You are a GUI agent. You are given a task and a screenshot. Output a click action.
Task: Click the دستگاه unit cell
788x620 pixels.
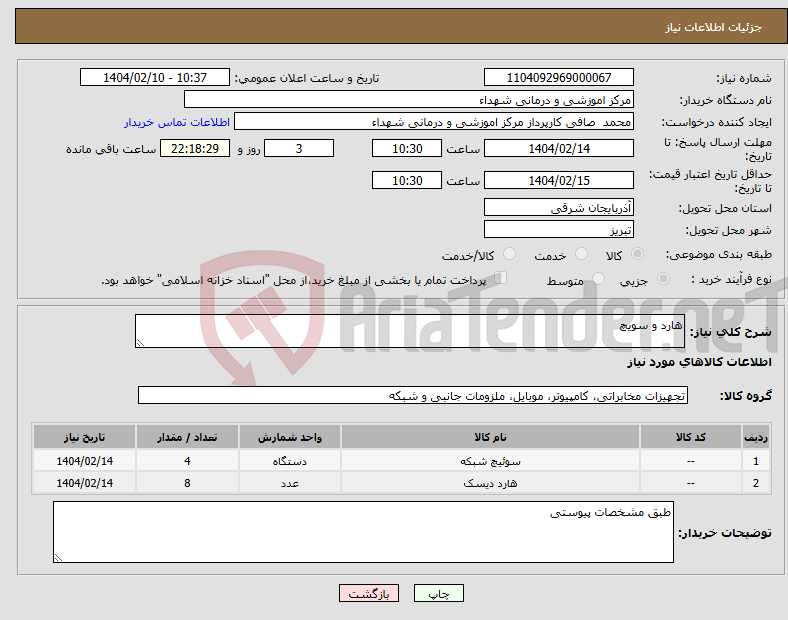coord(289,461)
